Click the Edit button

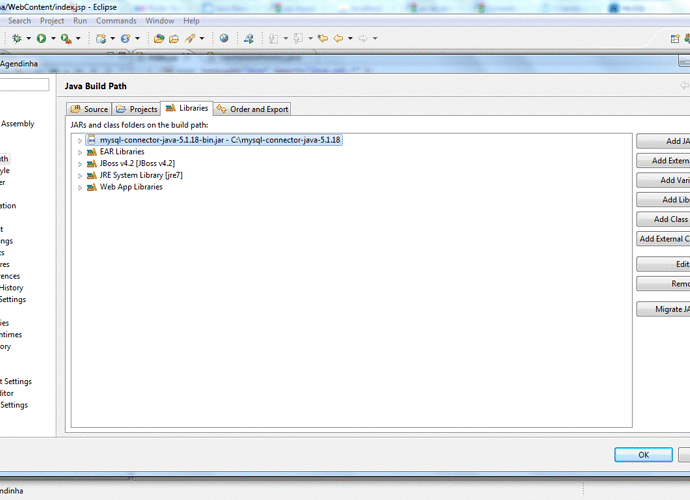tap(663, 264)
